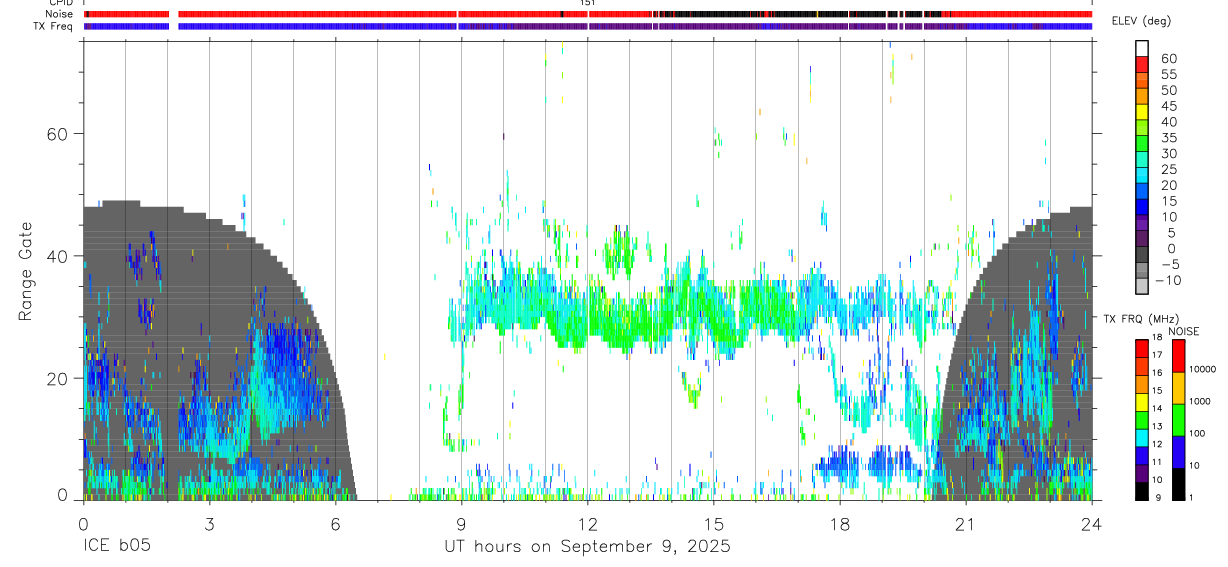Pick the black bottom segment of TX FRQ colorbar
The image size is (1228, 567).
click(1141, 491)
